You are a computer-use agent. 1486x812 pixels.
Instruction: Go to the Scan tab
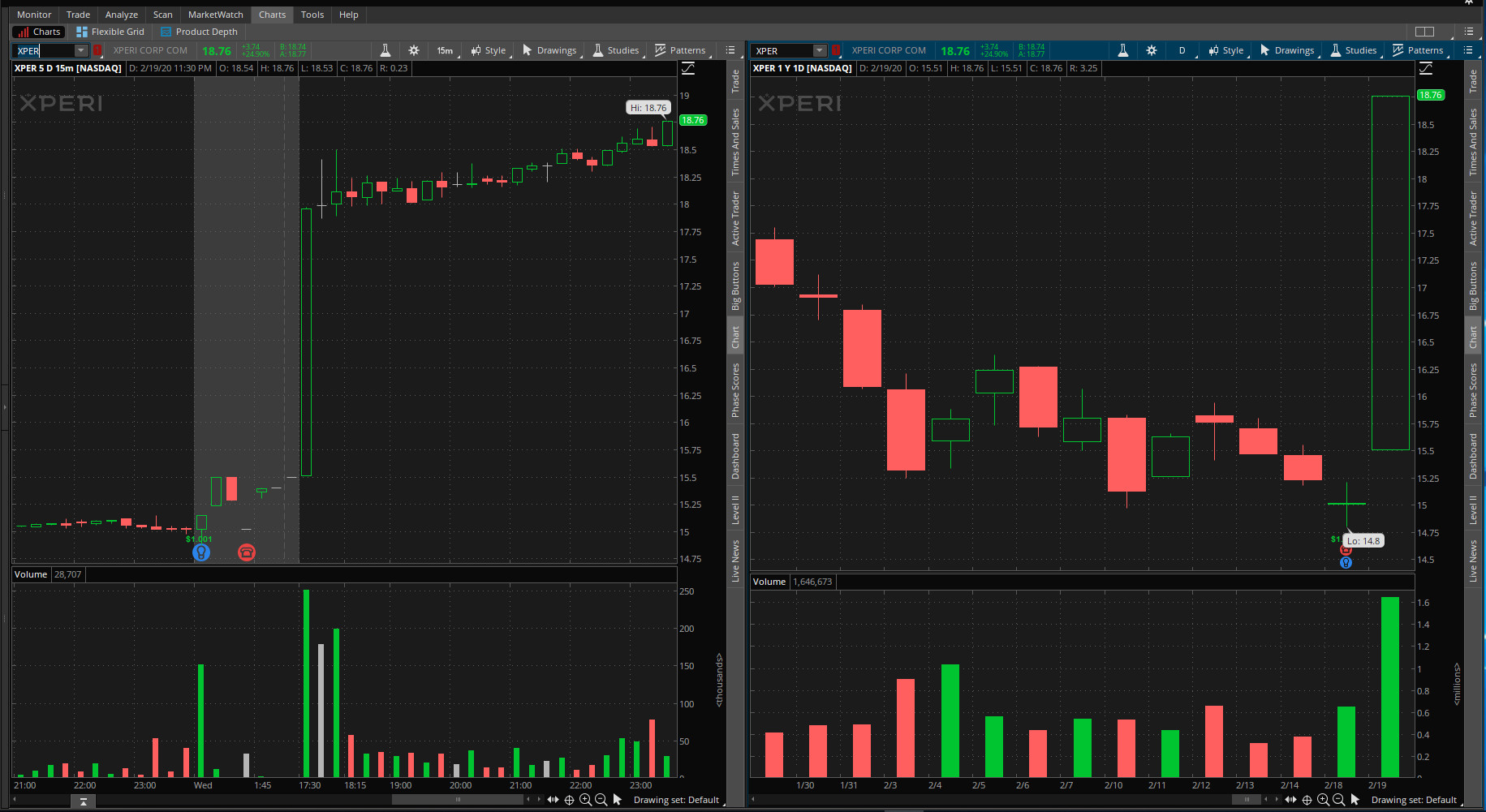coord(163,15)
